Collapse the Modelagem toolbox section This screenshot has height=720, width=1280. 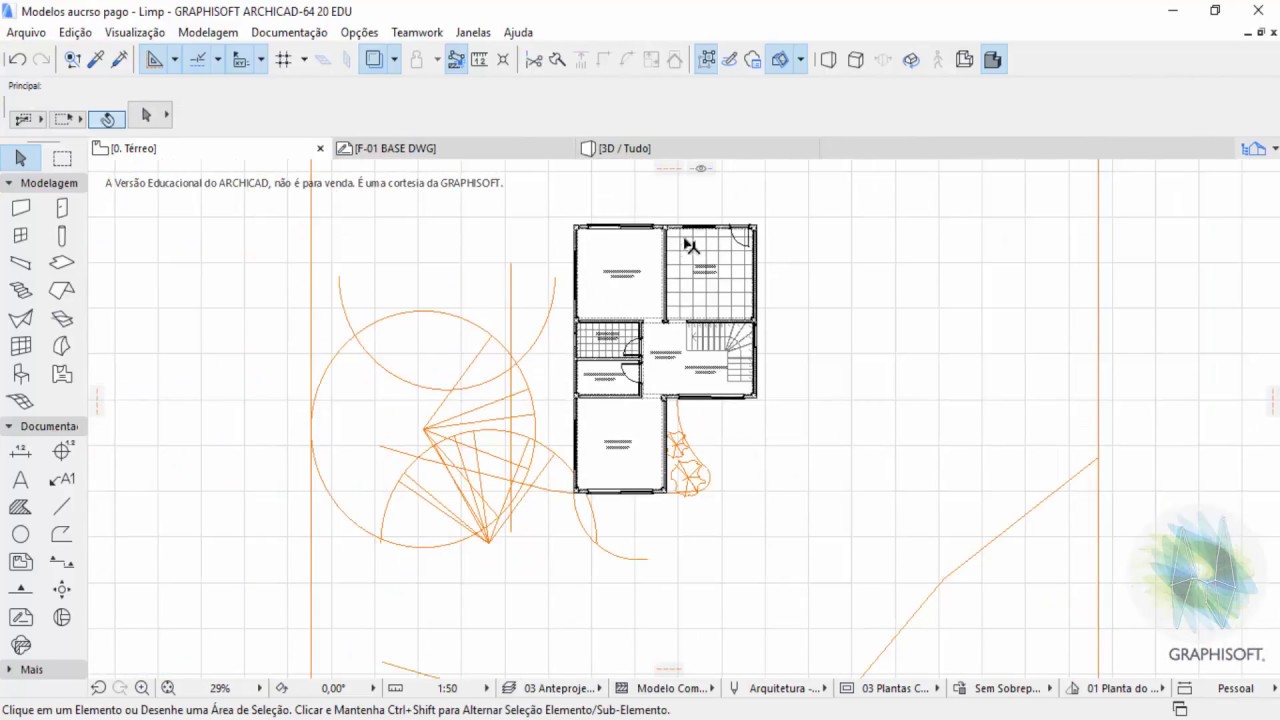click(x=9, y=183)
